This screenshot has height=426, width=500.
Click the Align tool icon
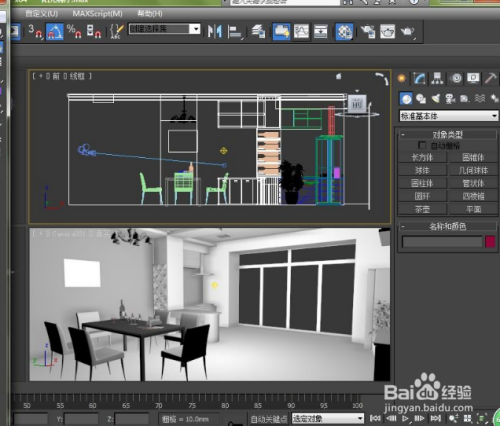pos(235,32)
